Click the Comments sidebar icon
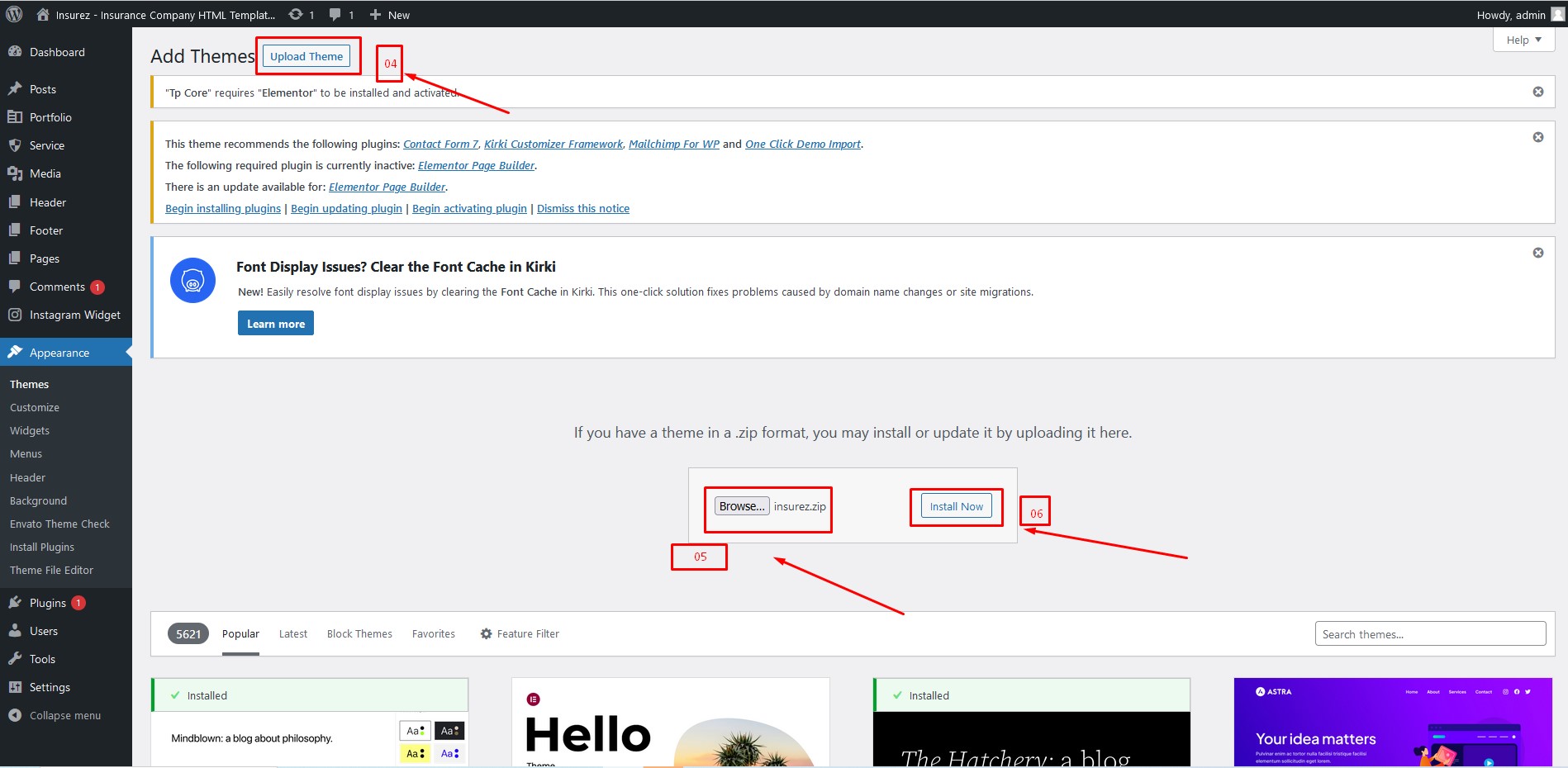The image size is (1568, 768). tap(15, 286)
